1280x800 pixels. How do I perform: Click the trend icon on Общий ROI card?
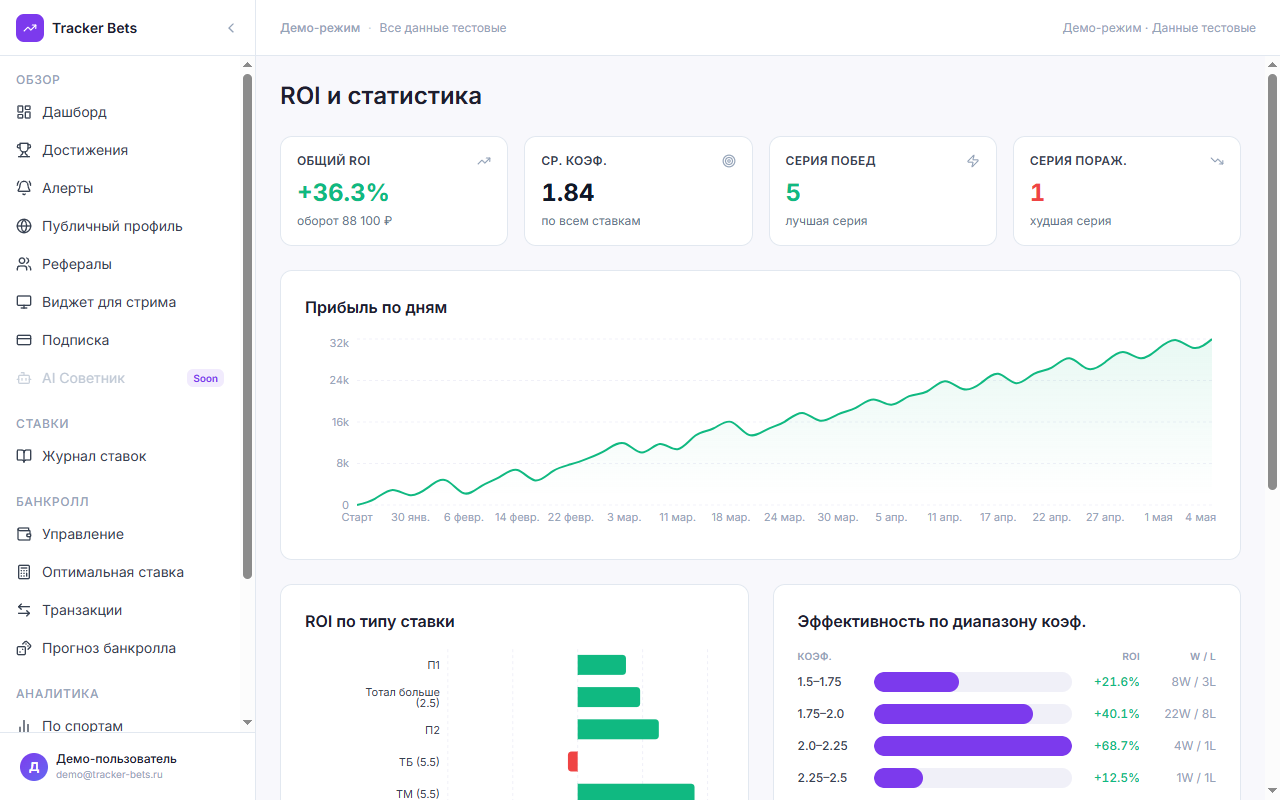tap(484, 160)
